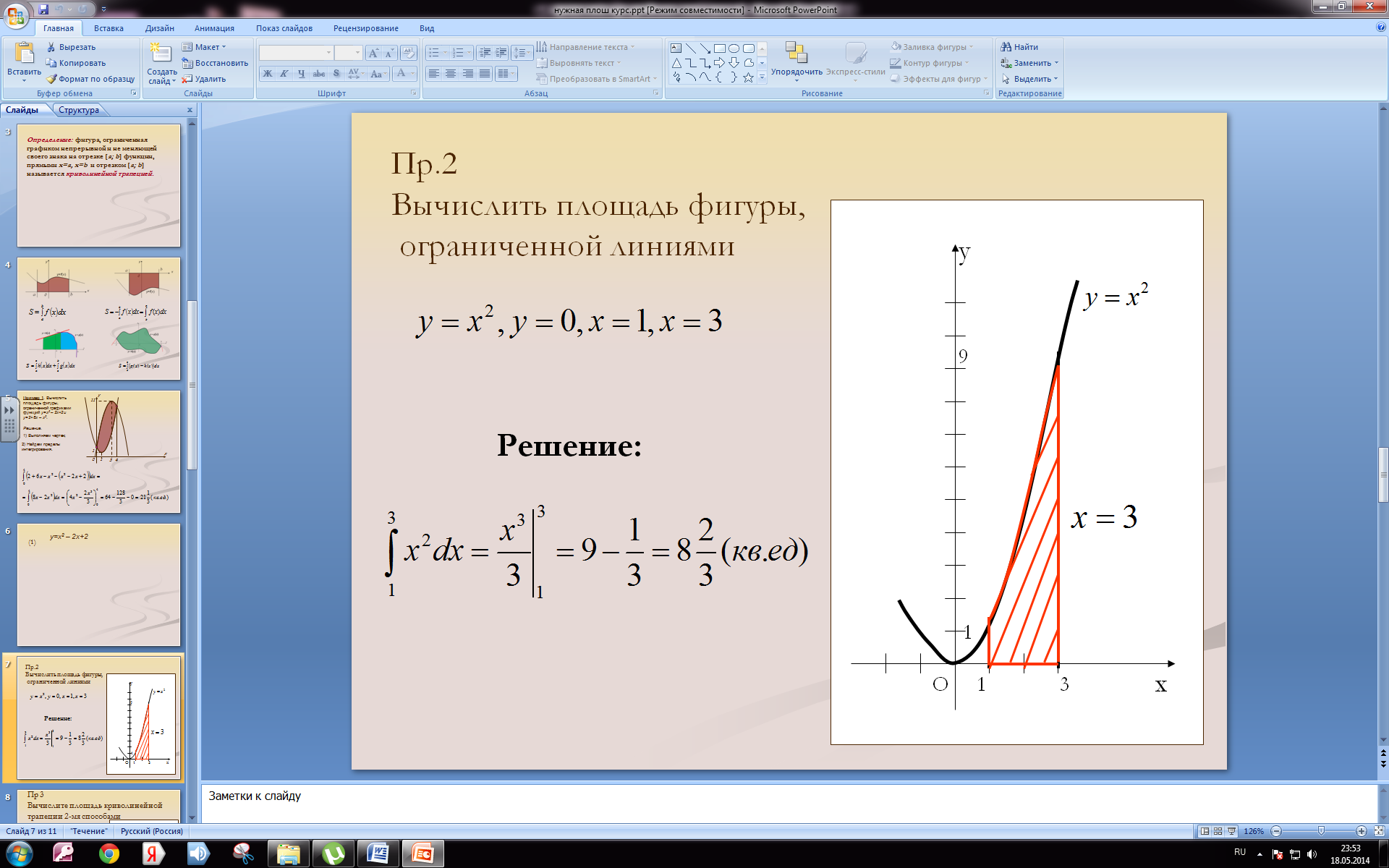Toggle strikethrough (abc) formatting
Viewport: 1389px width, 868px height.
click(x=319, y=74)
